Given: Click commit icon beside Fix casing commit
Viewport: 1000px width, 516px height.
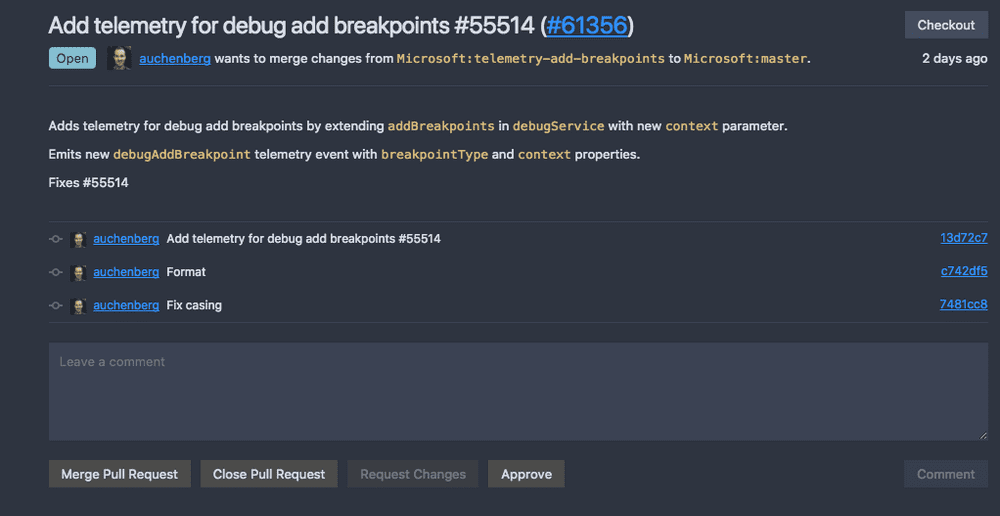Looking at the screenshot, I should click(56, 305).
